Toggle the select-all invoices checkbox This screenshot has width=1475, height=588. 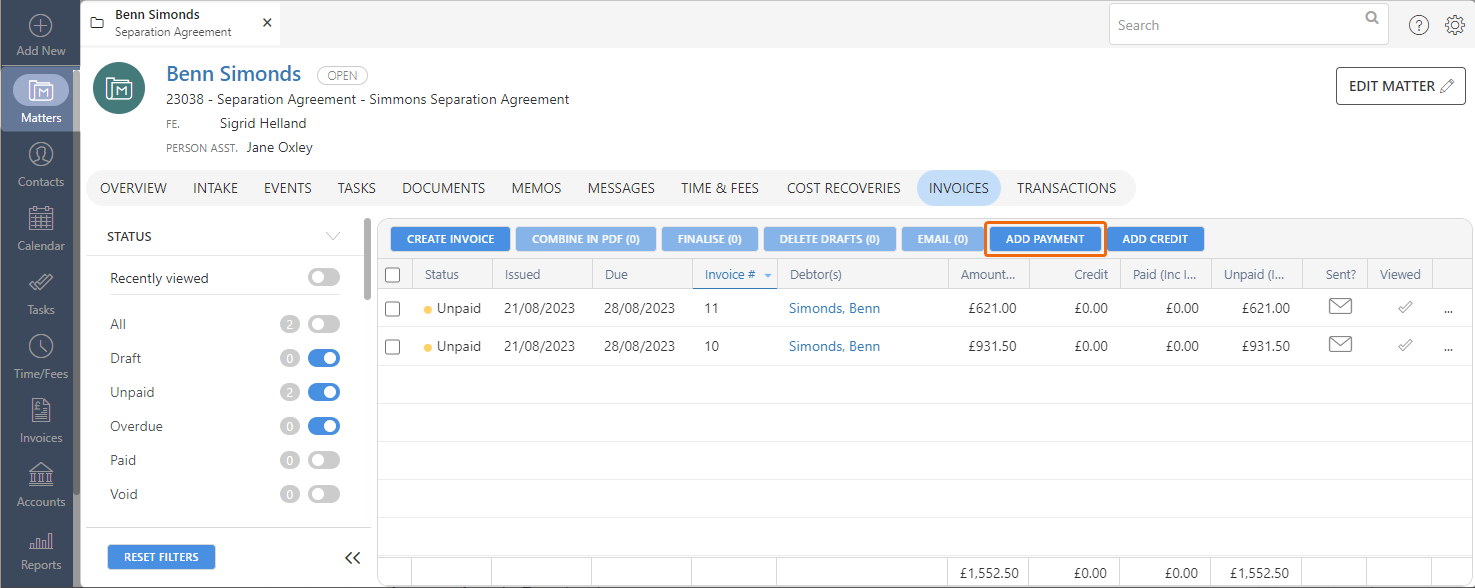[x=392, y=274]
